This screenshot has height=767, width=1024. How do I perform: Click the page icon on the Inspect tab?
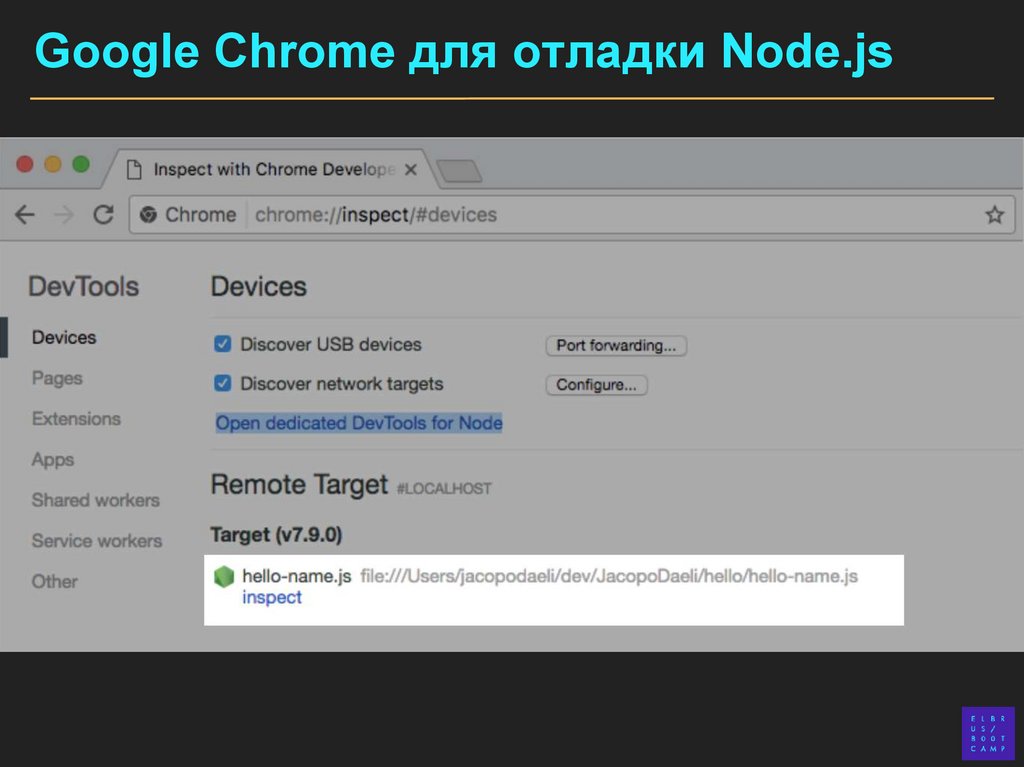[134, 170]
